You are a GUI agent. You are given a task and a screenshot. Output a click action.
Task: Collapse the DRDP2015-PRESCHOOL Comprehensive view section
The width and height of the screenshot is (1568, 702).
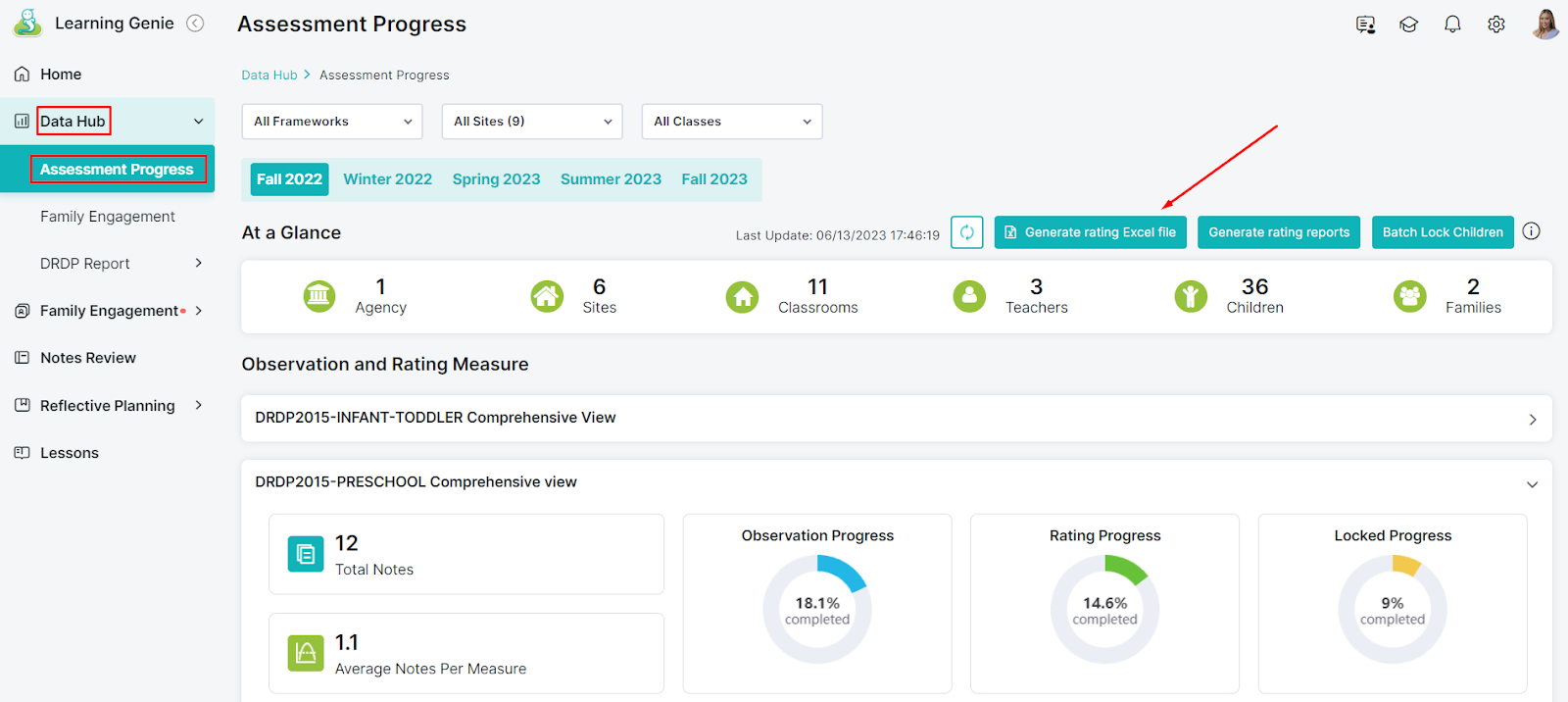1532,484
